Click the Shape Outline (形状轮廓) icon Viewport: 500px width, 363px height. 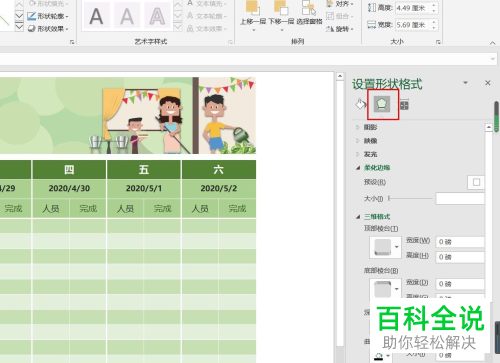pyautogui.click(x=31, y=16)
